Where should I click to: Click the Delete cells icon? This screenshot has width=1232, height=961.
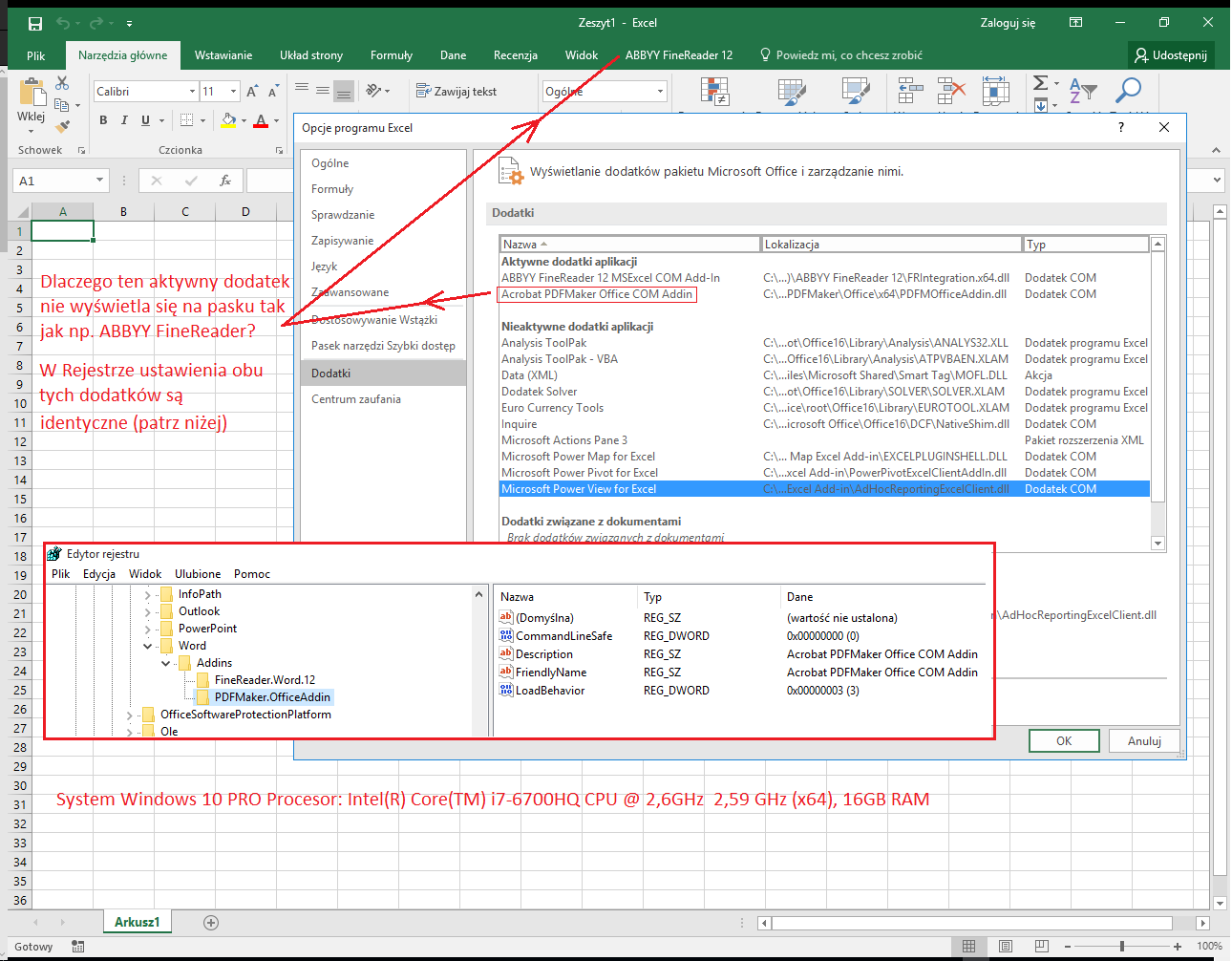[951, 92]
